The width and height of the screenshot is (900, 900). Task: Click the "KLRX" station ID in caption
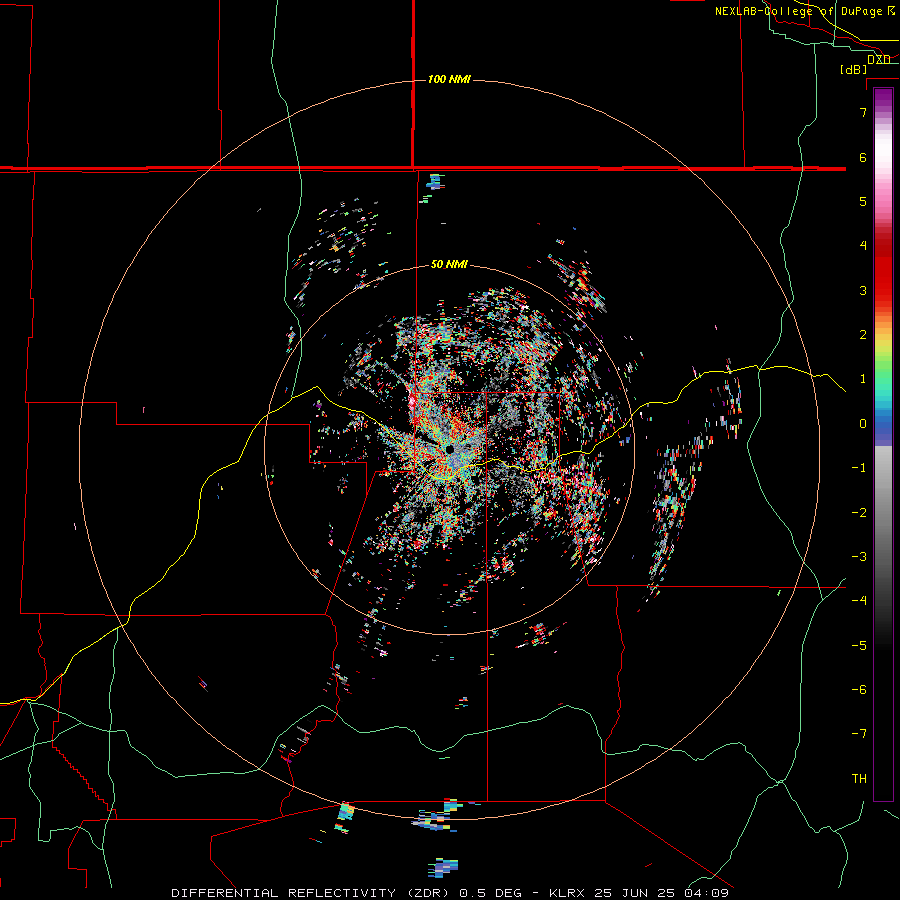click(x=568, y=893)
